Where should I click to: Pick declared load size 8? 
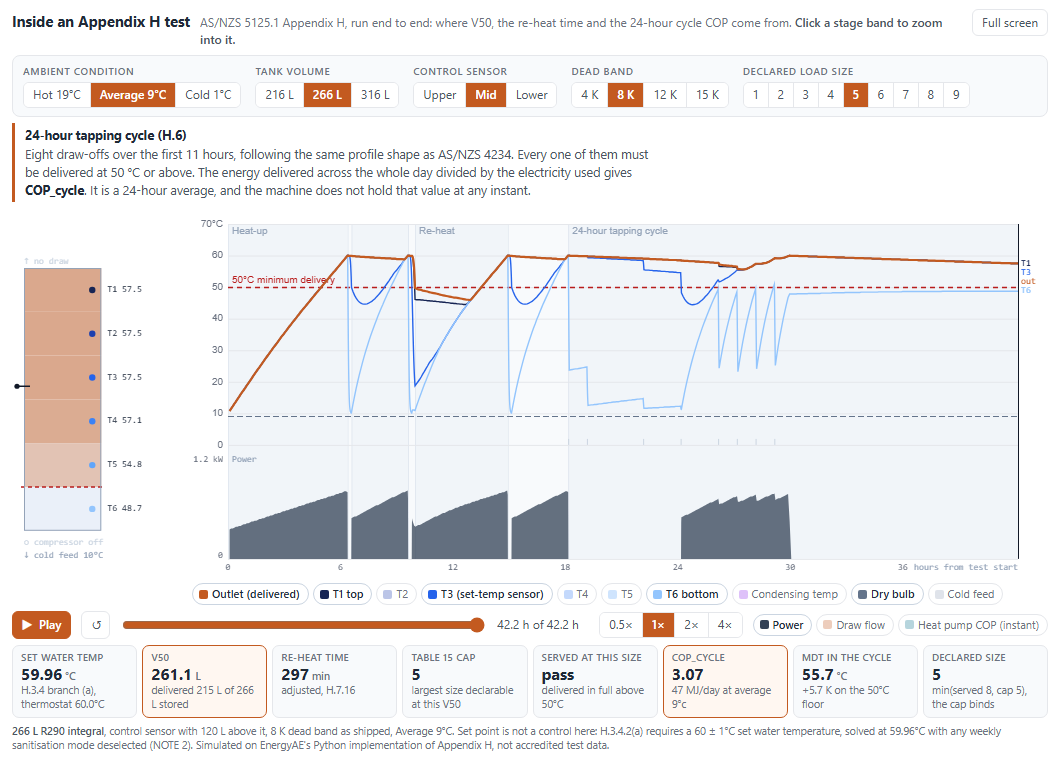pos(931,95)
